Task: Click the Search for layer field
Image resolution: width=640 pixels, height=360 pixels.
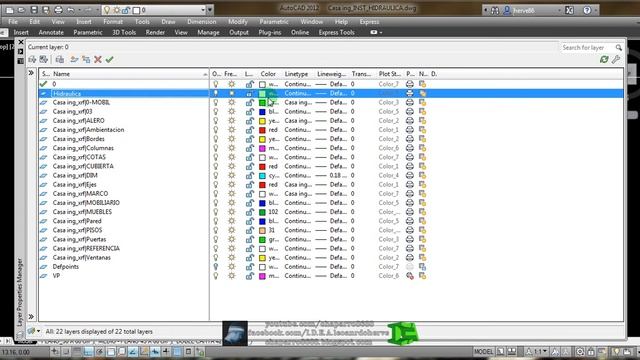Action: (587, 48)
